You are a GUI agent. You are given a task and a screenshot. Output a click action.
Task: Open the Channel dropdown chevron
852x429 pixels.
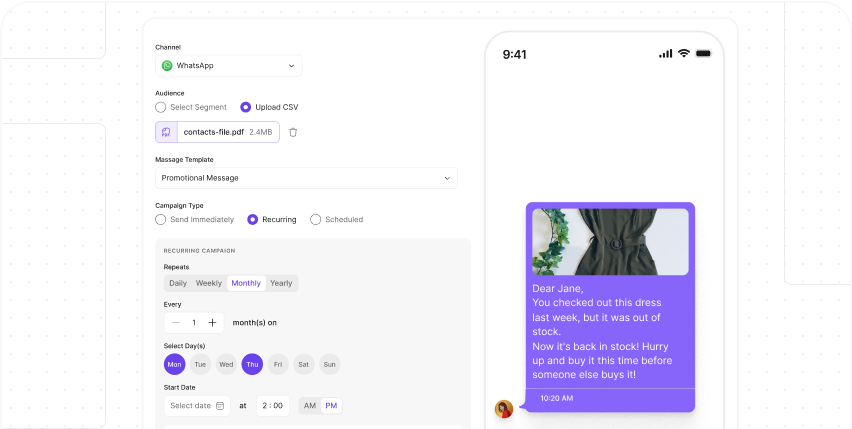(x=291, y=66)
